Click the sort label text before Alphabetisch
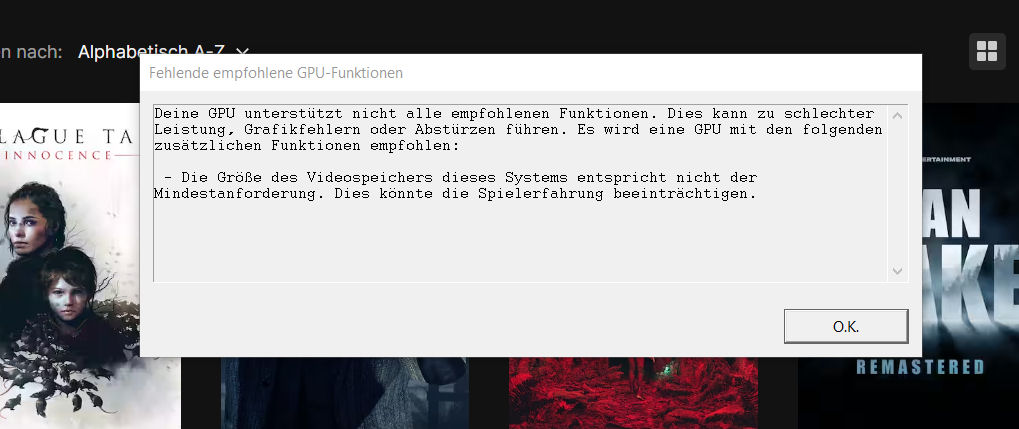 [31, 52]
